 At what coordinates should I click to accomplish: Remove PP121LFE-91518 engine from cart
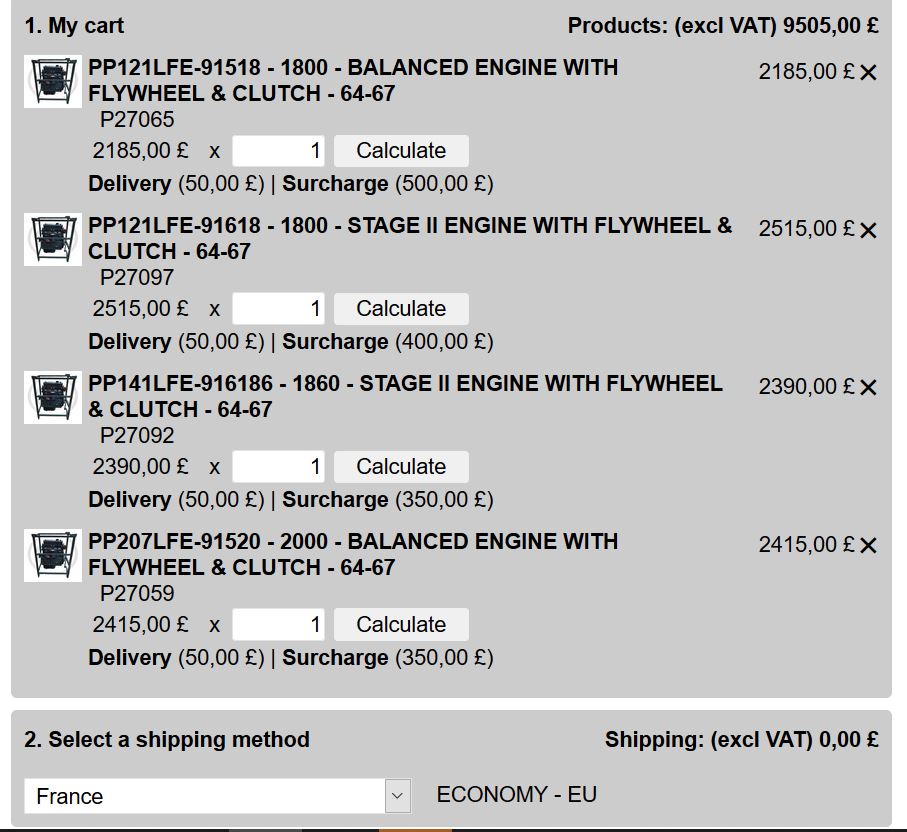[868, 72]
